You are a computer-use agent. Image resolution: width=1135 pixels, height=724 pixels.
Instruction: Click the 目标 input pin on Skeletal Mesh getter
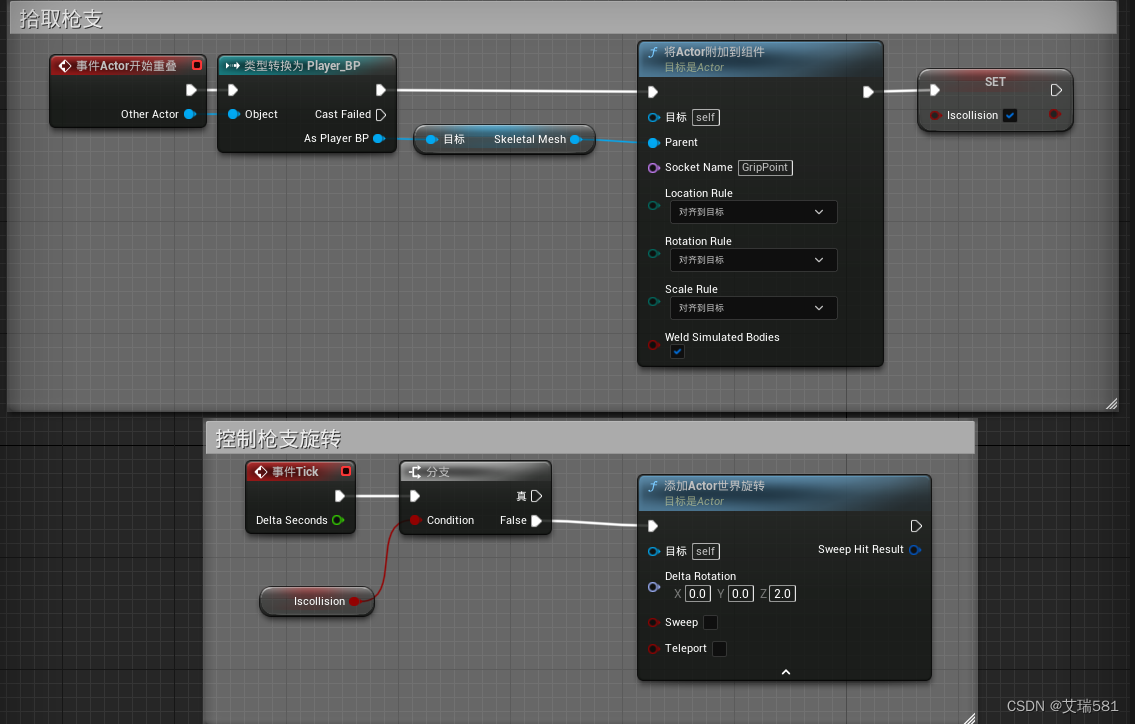[431, 139]
